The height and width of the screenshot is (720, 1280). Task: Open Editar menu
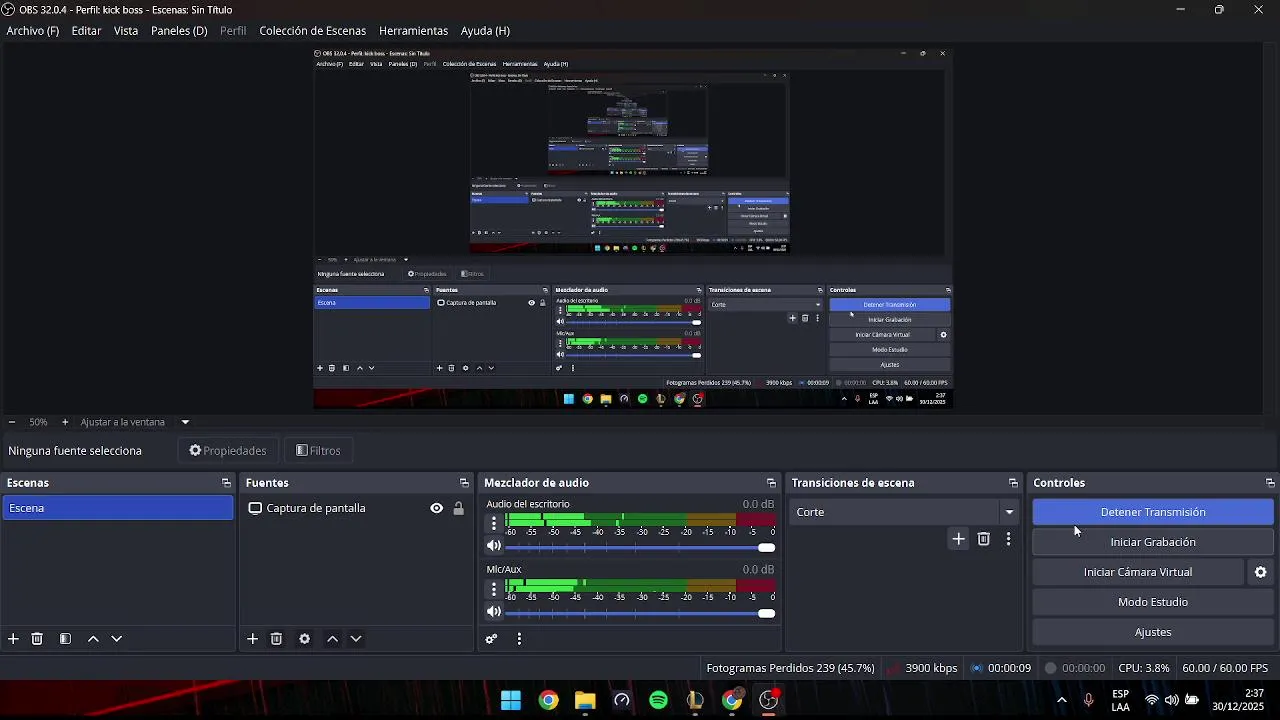86,31
